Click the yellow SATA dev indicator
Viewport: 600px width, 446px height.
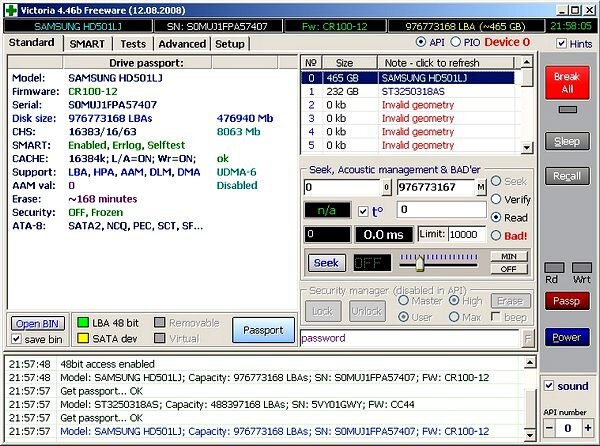(x=83, y=338)
